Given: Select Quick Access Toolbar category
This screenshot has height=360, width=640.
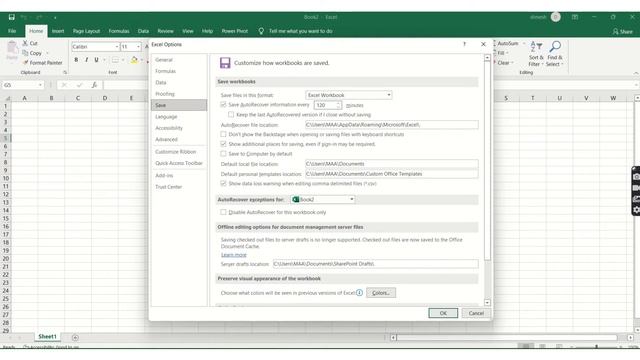Looking at the screenshot, I should 179,163.
